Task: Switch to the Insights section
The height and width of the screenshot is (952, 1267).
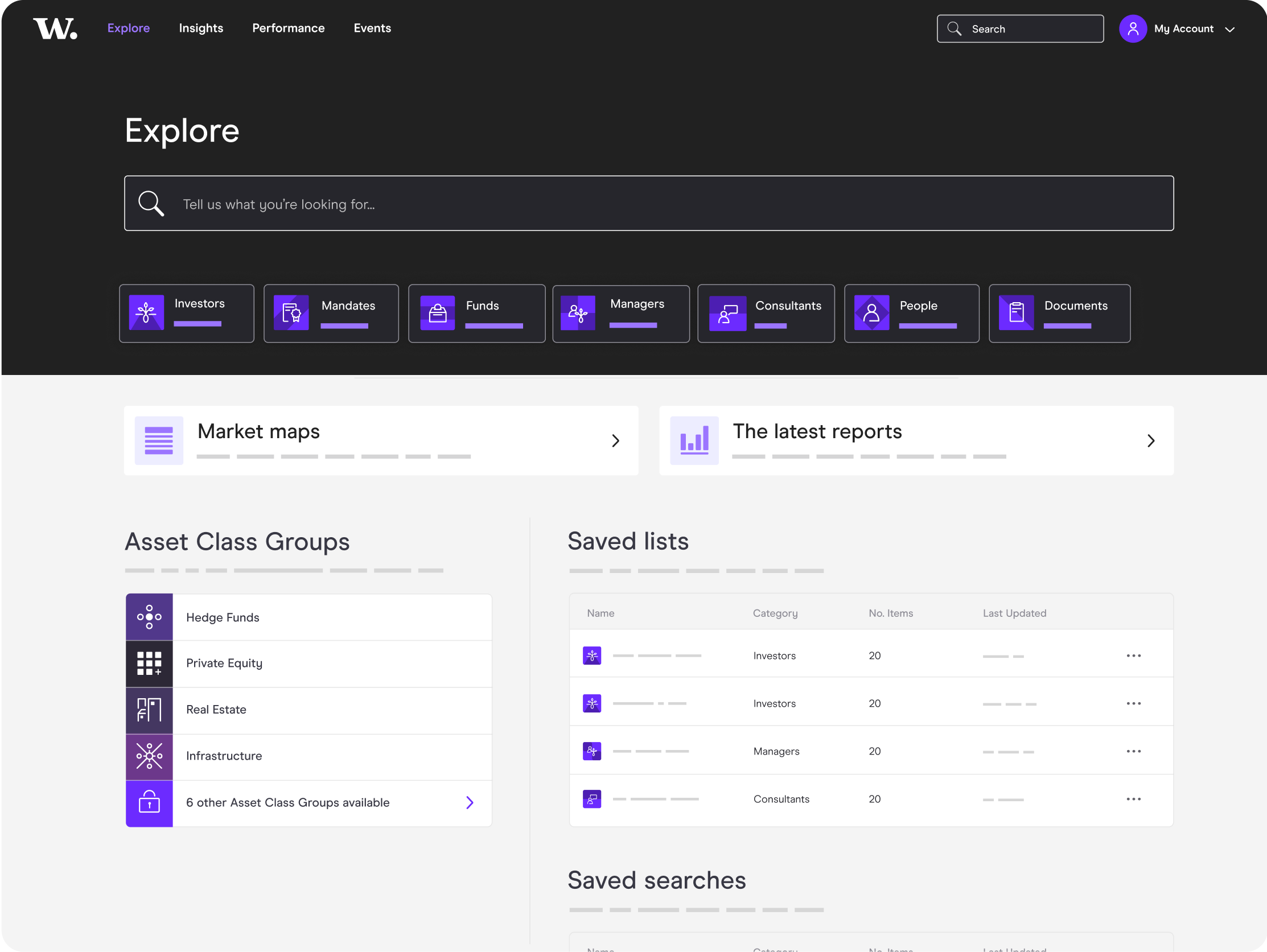Action: (x=201, y=27)
